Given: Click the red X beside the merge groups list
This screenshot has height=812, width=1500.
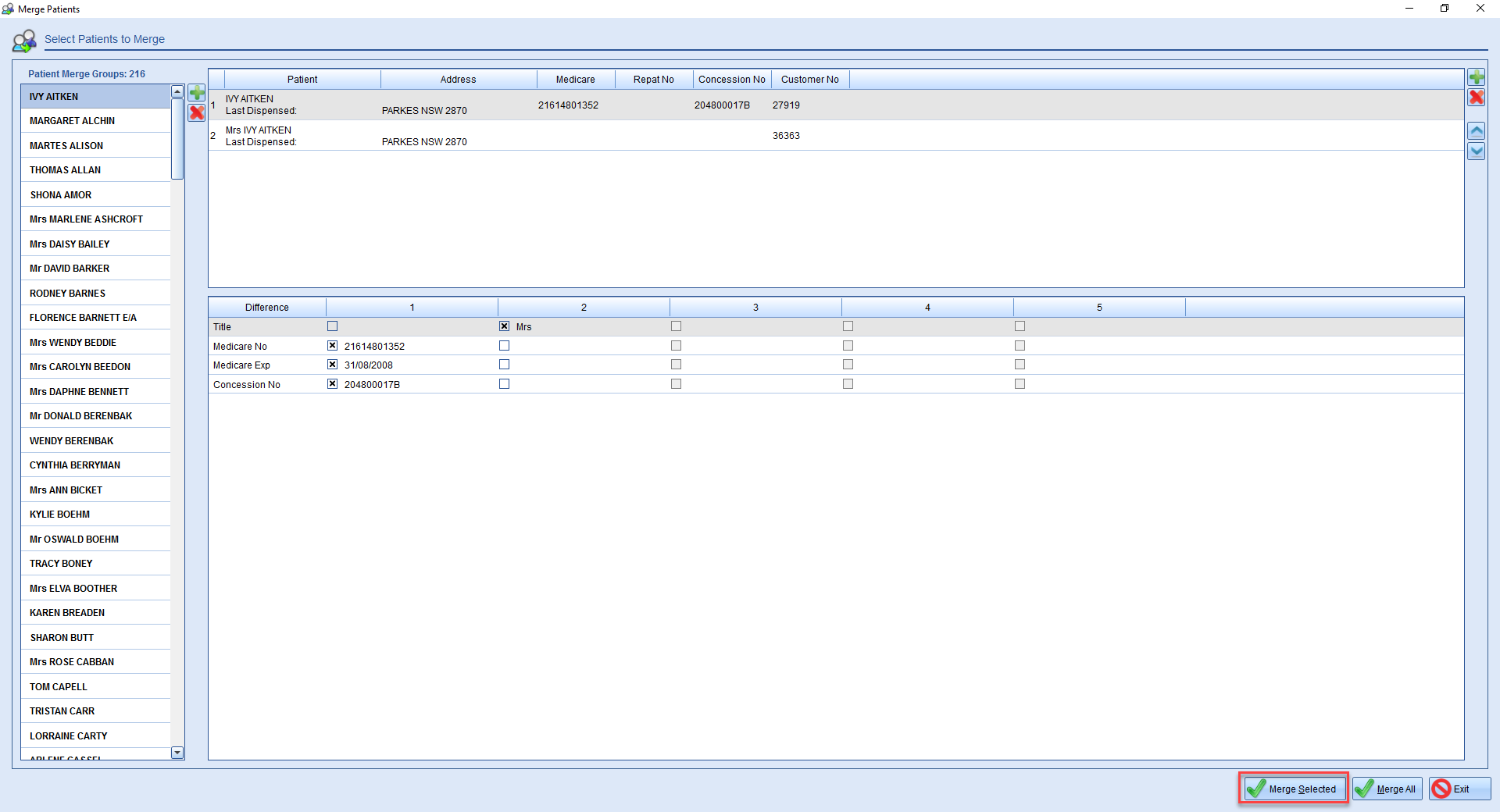Looking at the screenshot, I should [197, 112].
